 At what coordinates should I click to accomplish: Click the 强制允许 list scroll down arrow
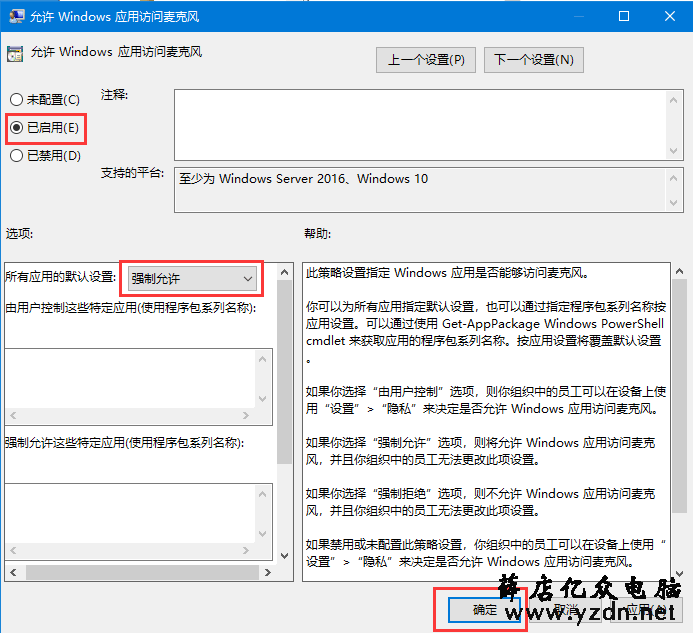click(263, 534)
